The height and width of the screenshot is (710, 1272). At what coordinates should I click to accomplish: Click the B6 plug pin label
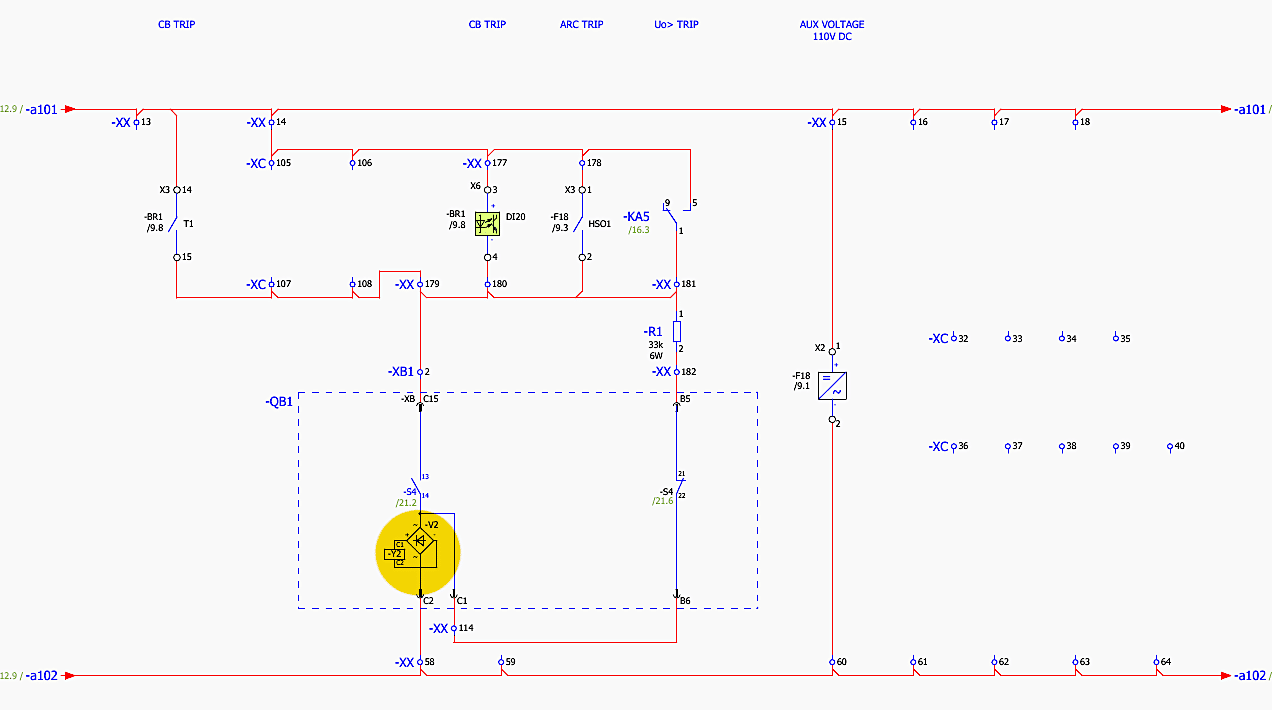coord(685,601)
